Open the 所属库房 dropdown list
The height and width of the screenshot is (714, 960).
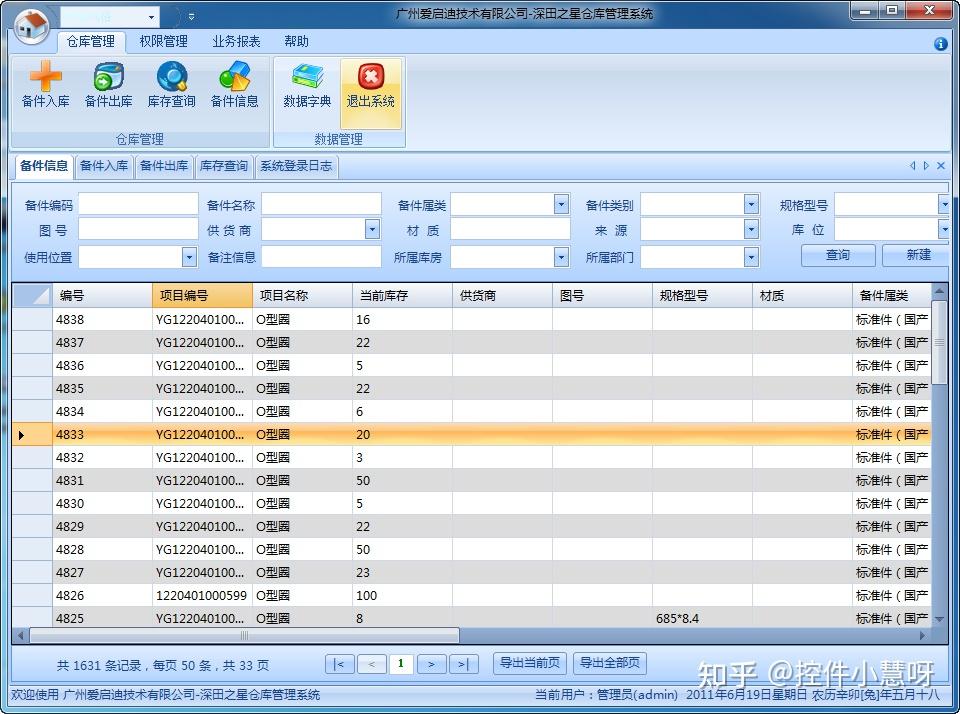click(563, 256)
